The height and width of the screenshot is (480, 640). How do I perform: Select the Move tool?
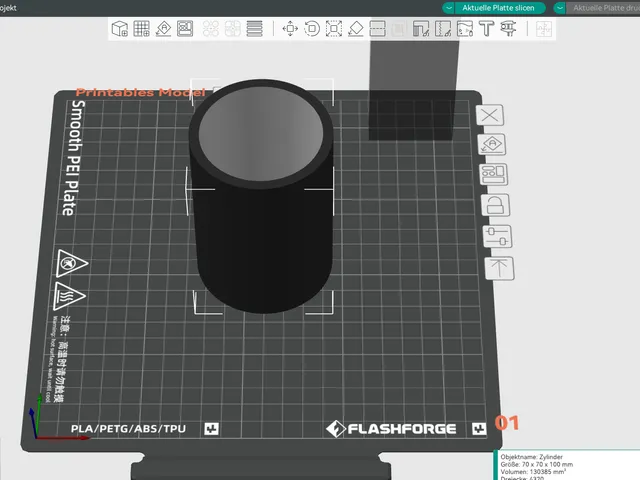click(x=290, y=29)
